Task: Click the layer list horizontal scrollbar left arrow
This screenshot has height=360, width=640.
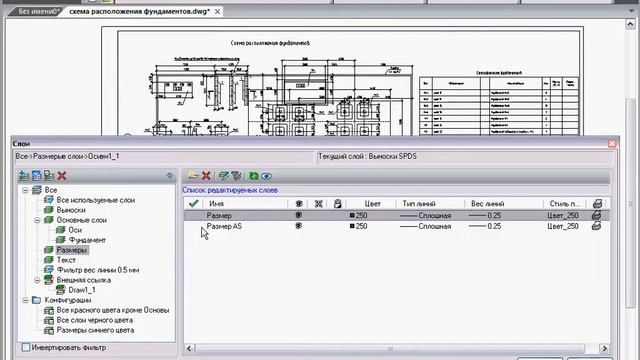Action: coord(189,348)
